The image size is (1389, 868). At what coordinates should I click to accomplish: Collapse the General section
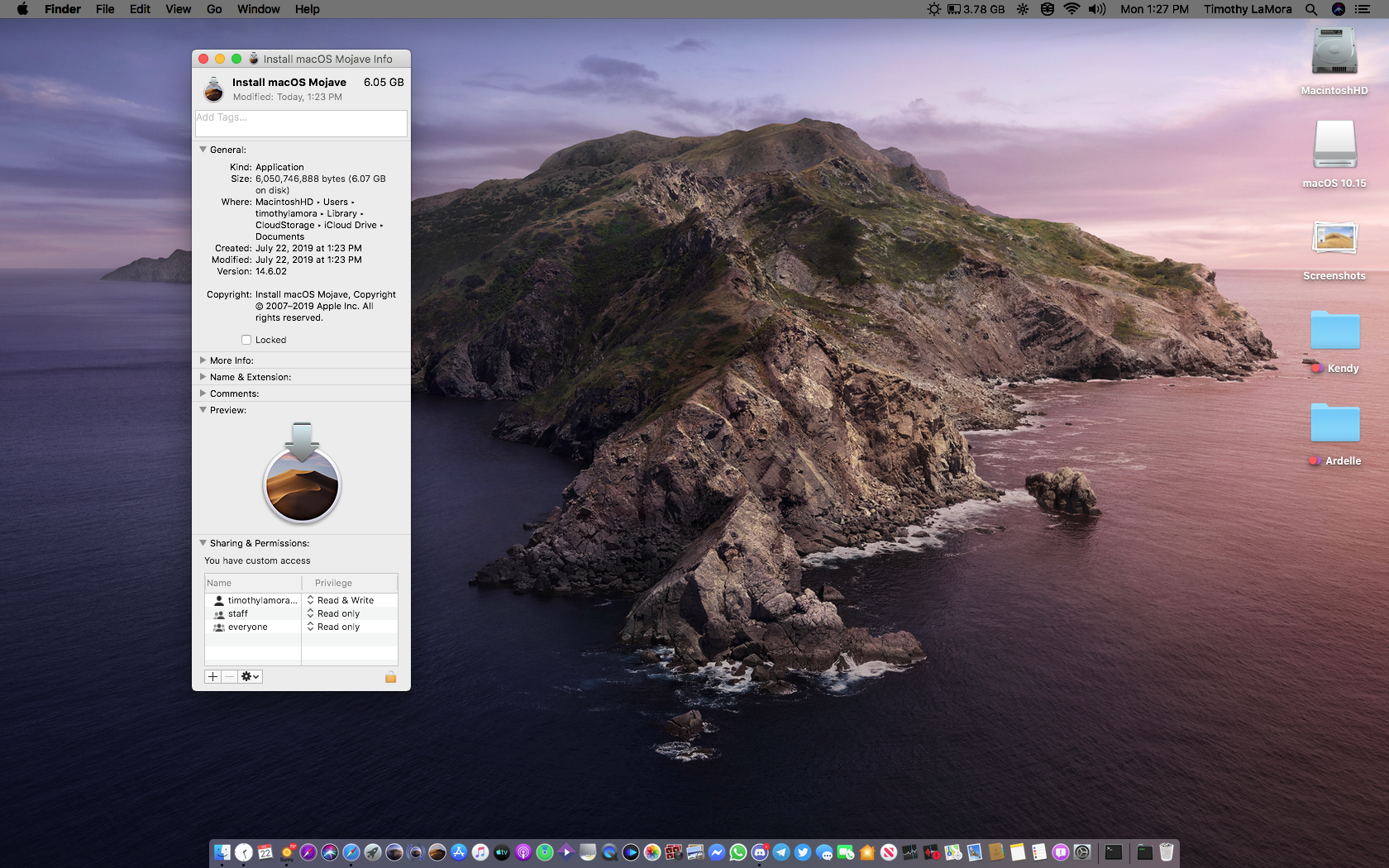point(203,150)
